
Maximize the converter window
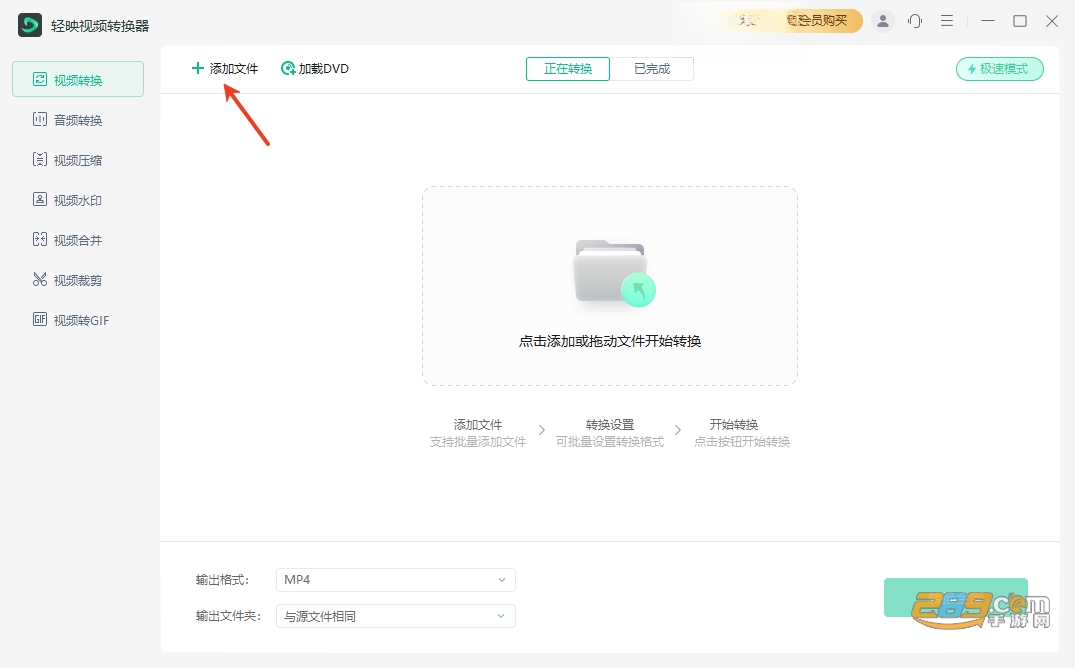tap(1020, 21)
